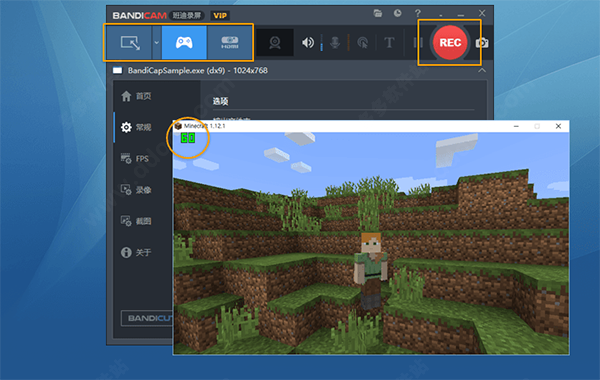The image size is (600, 380).
Task: Toggle the speaker sound icon
Action: pos(308,42)
